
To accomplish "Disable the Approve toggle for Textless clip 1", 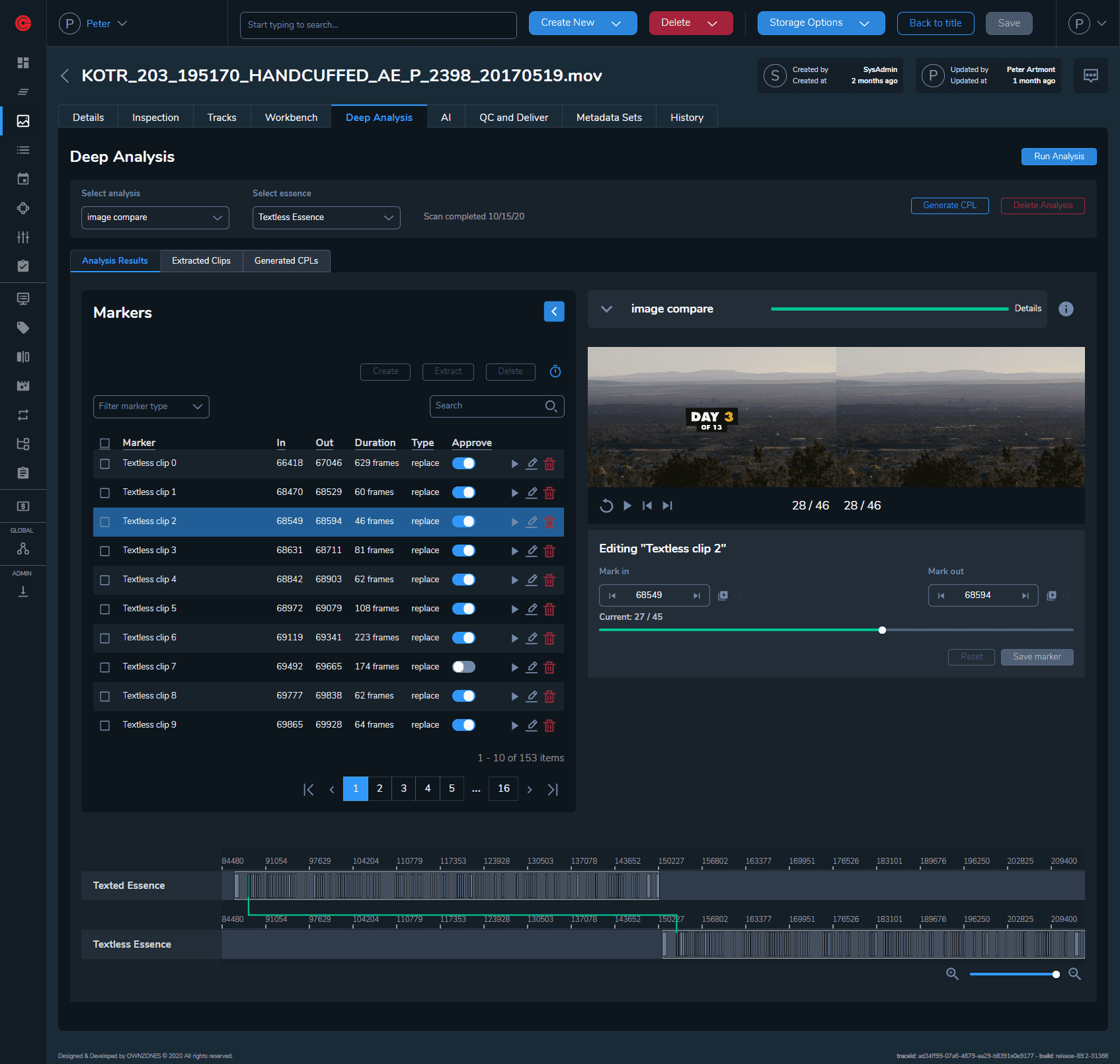I will (463, 492).
